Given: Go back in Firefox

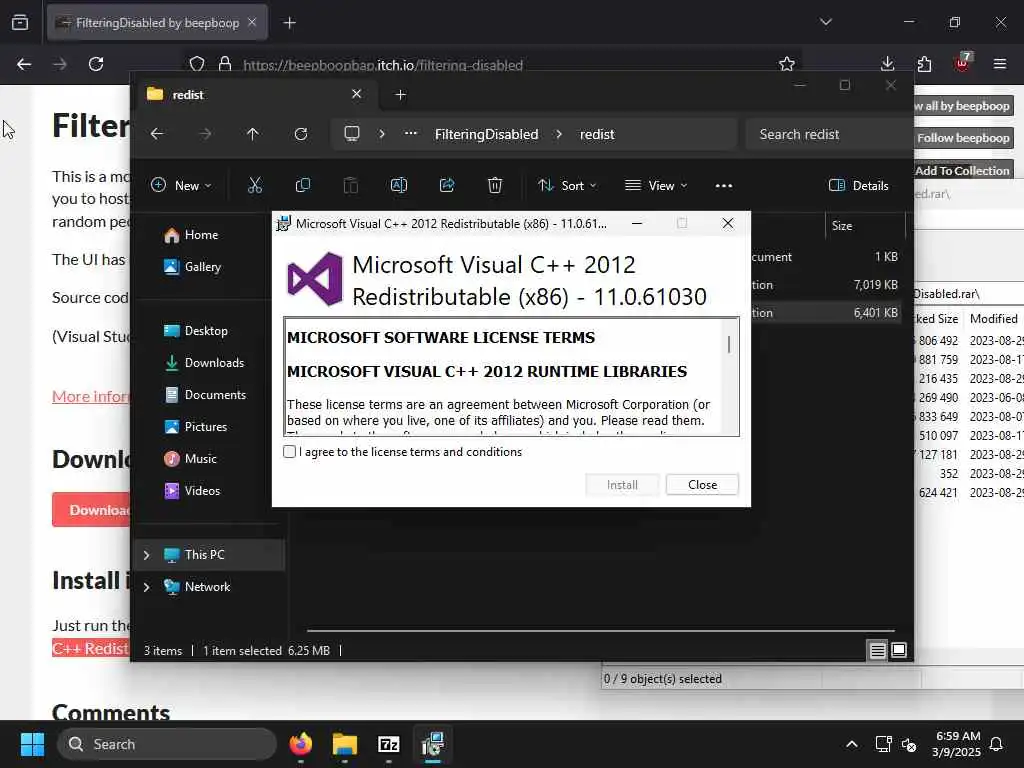Looking at the screenshot, I should [x=24, y=64].
